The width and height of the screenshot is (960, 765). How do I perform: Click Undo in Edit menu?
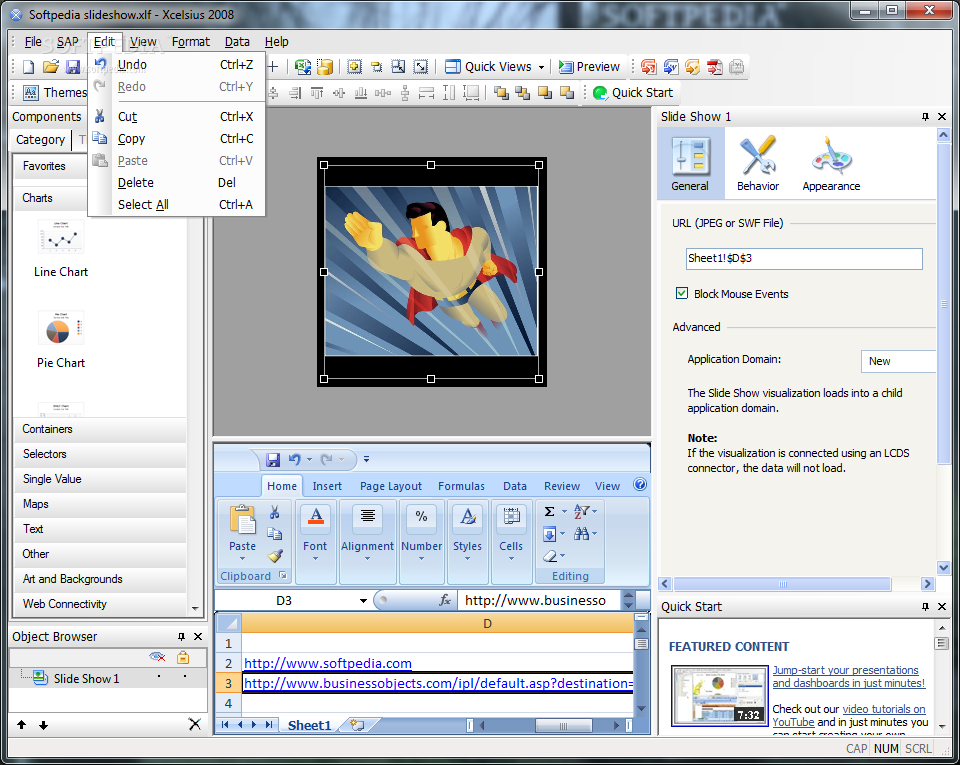coord(176,64)
